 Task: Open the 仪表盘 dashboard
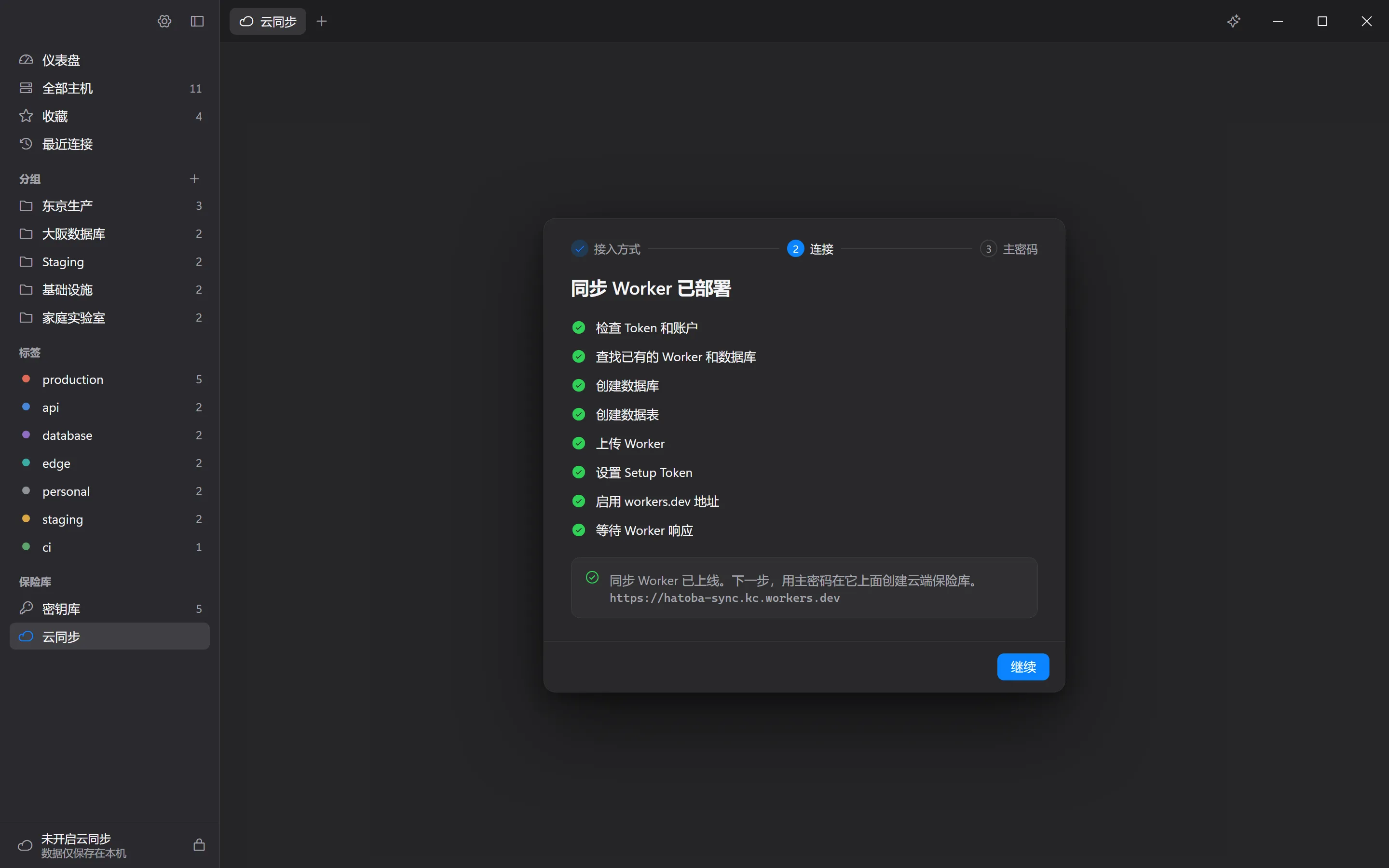tap(109, 60)
